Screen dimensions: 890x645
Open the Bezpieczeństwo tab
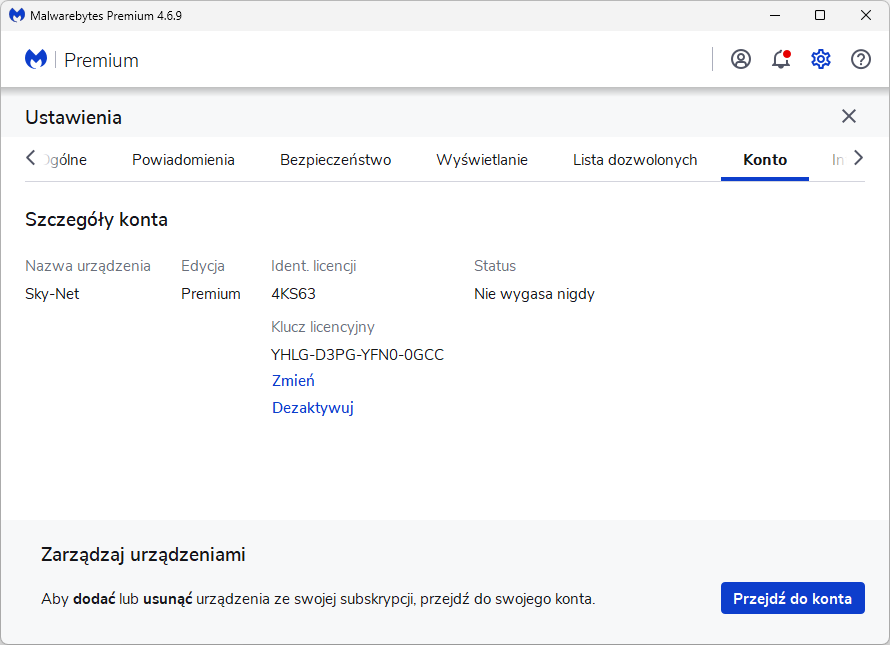tap(335, 160)
